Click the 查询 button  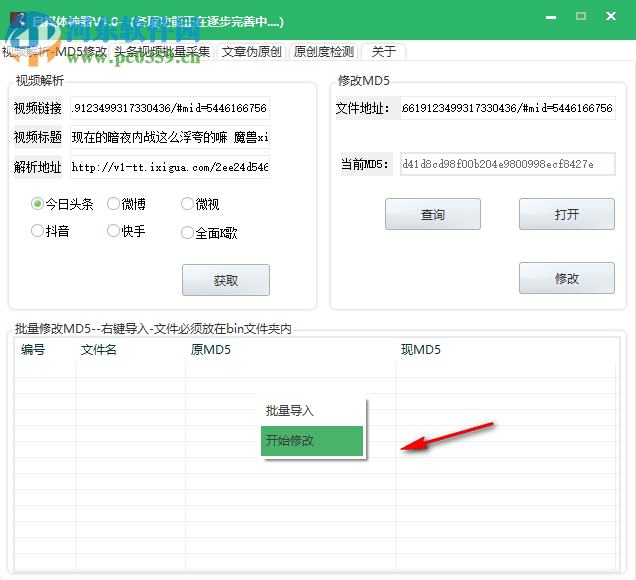tap(433, 214)
